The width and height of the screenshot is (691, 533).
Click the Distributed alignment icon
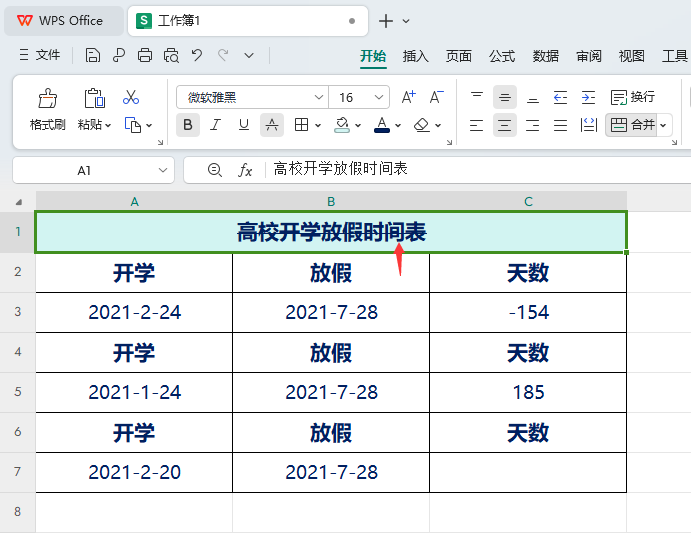point(589,125)
